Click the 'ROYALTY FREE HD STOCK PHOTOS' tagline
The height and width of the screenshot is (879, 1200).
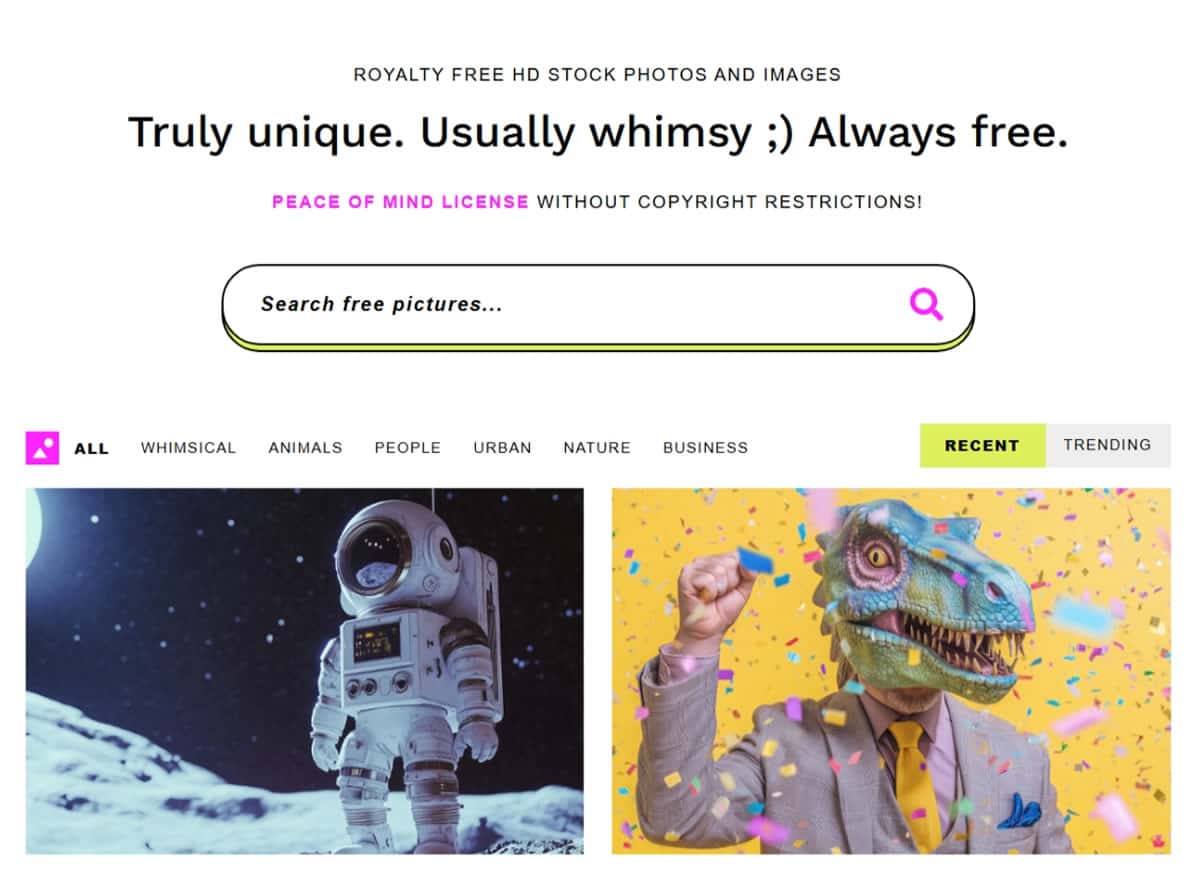point(597,75)
